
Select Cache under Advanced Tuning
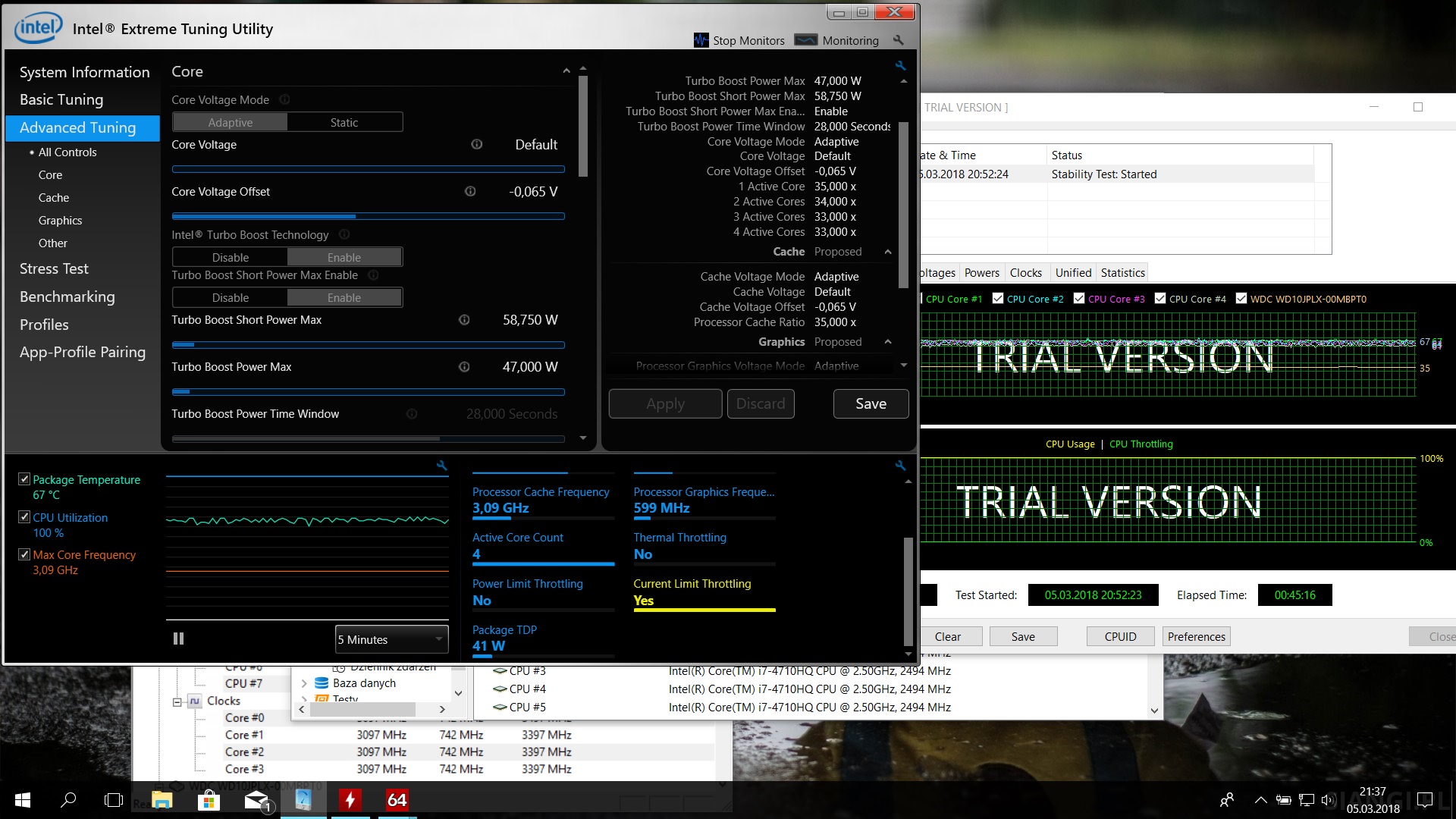(54, 197)
